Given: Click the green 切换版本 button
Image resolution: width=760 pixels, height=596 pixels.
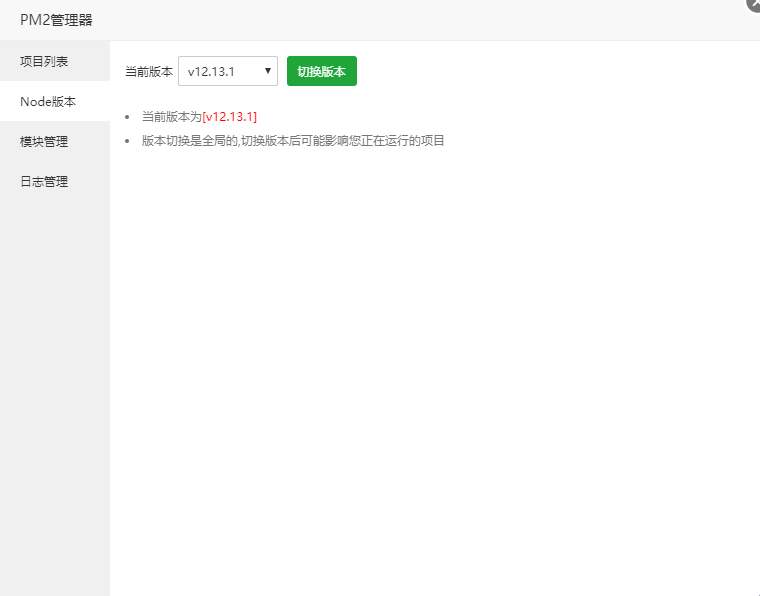Looking at the screenshot, I should 322,71.
